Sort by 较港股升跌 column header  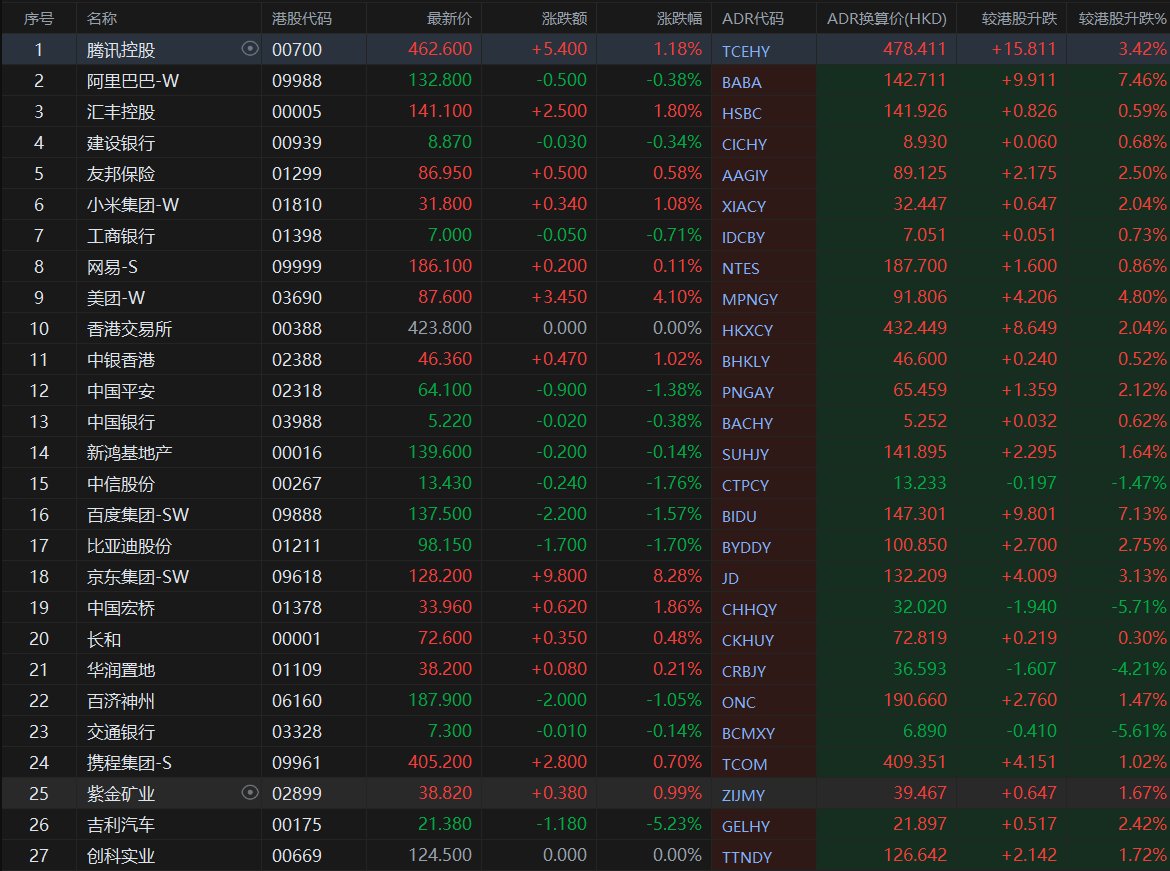1019,19
